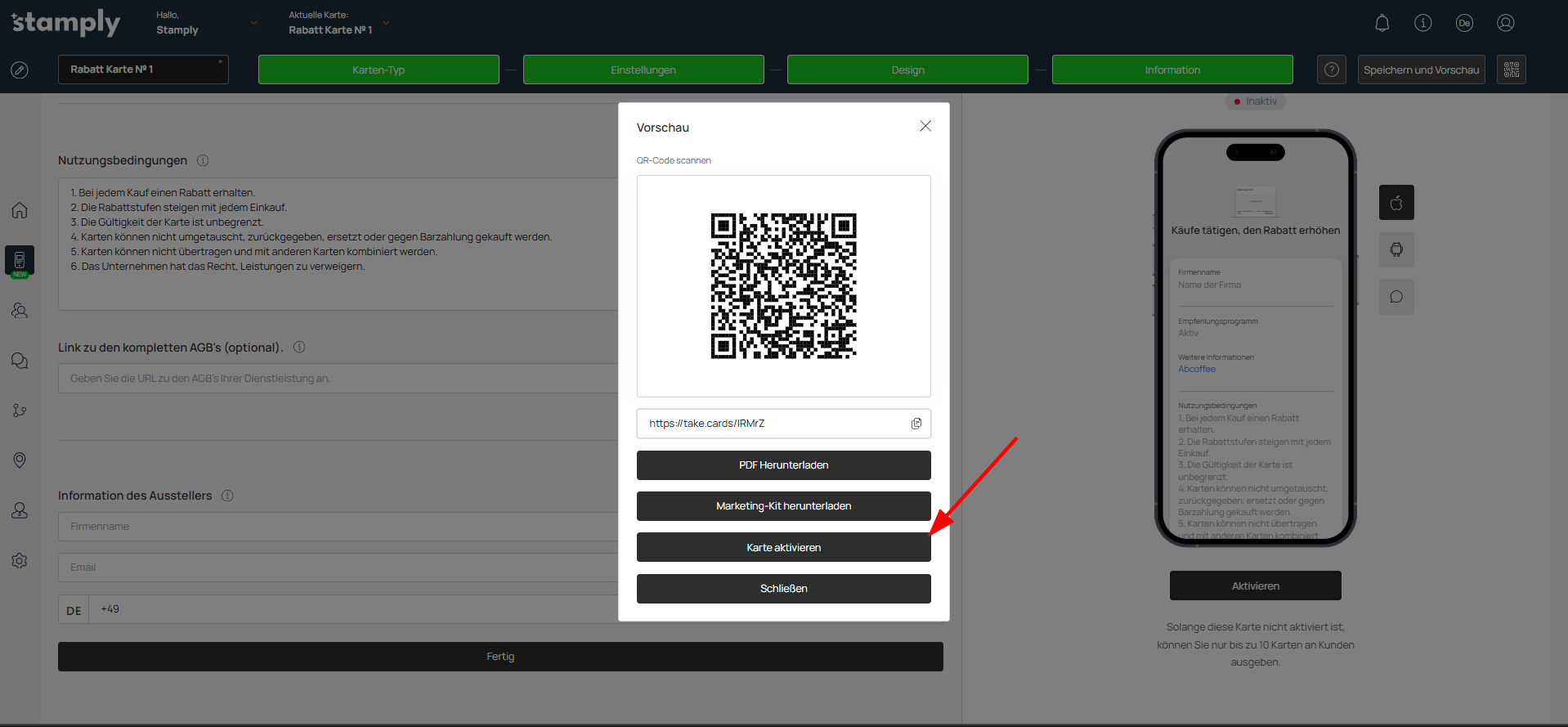Show the message preview speech bubble icon
1568x727 pixels.
pyautogui.click(x=1396, y=297)
